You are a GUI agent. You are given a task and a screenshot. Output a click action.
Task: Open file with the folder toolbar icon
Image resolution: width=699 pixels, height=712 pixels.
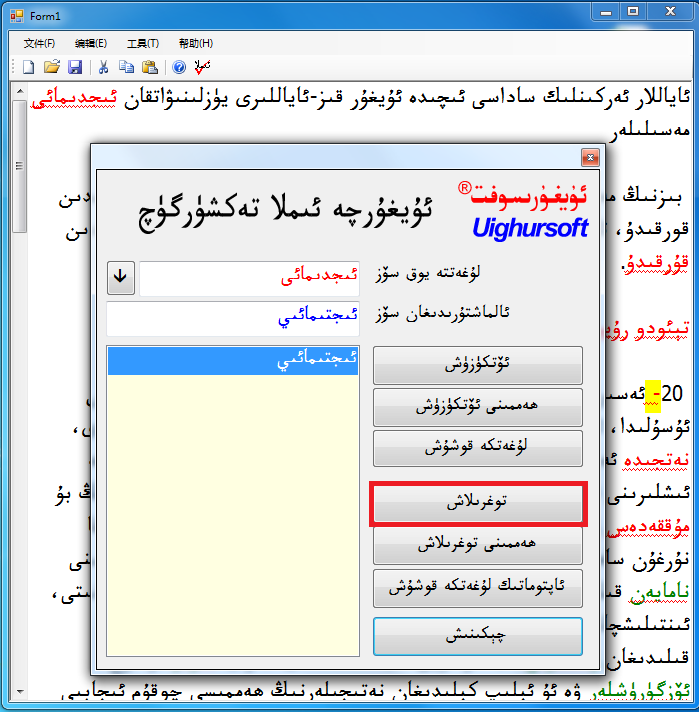coord(52,67)
